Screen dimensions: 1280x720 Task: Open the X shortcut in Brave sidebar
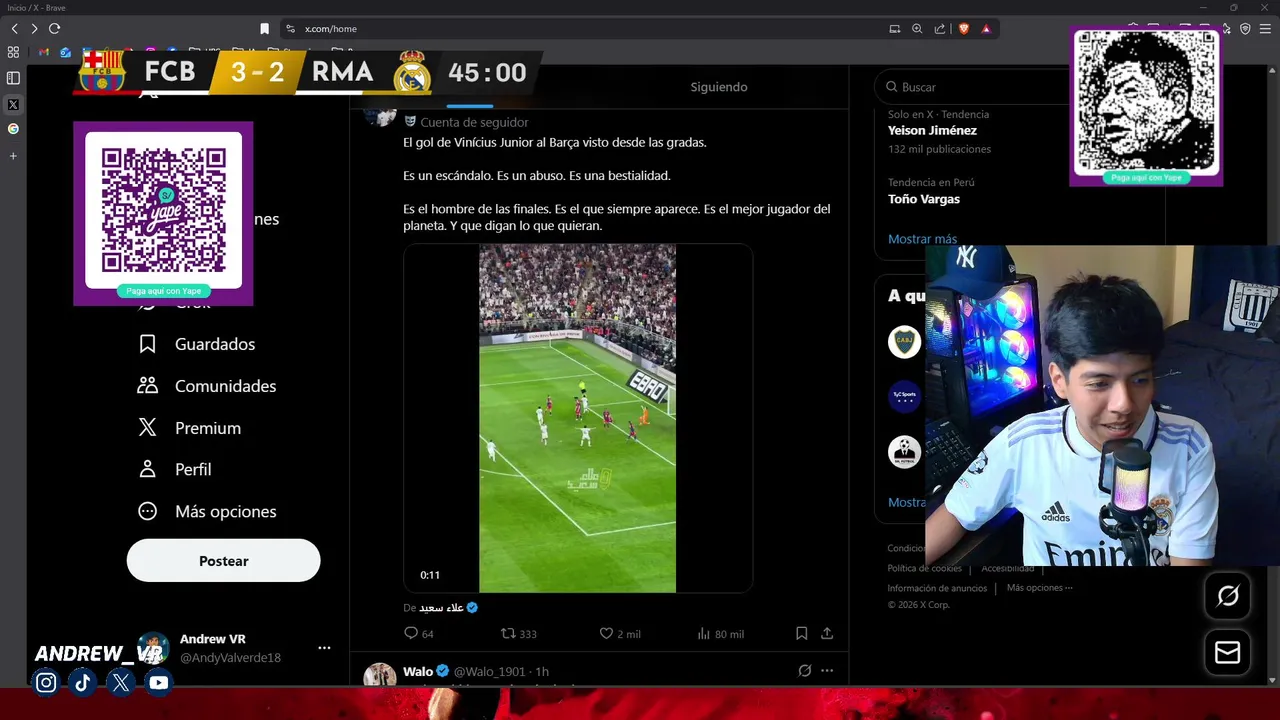13,104
